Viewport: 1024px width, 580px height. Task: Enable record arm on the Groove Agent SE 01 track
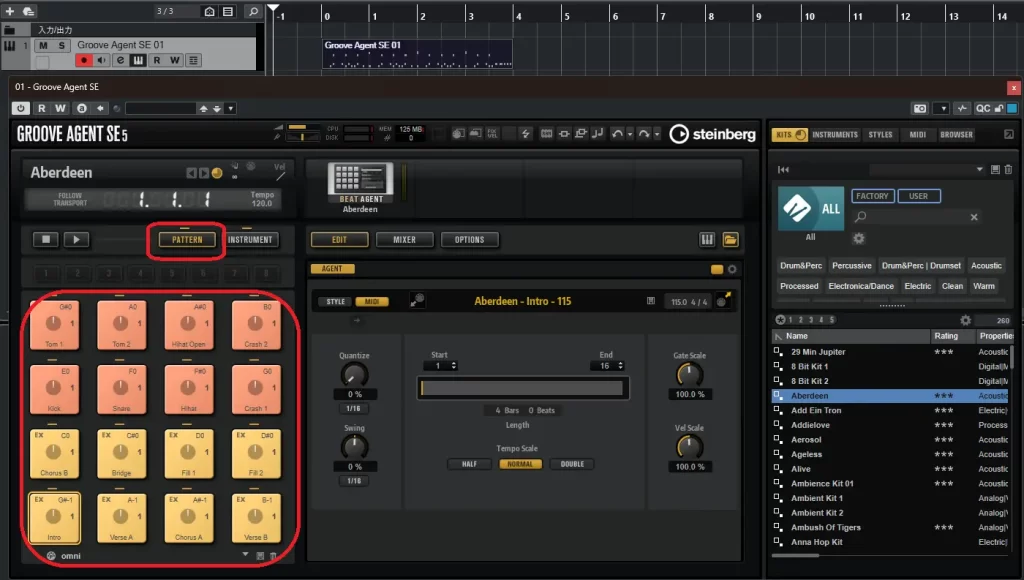[x=84, y=60]
